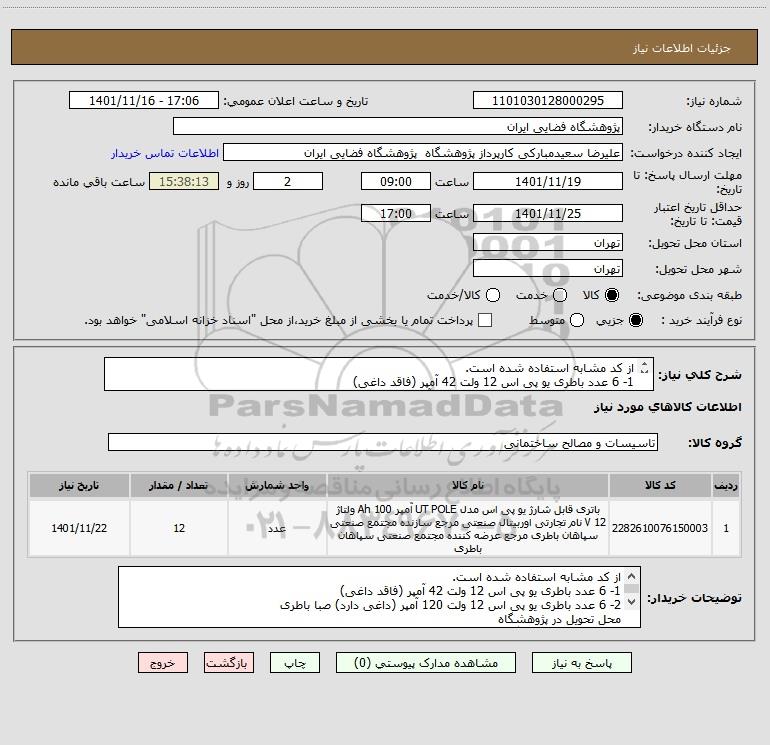This screenshot has width=770, height=745.
Task: Click the scroll arrows in شرح کلی نیاز box
Action: (x=645, y=367)
